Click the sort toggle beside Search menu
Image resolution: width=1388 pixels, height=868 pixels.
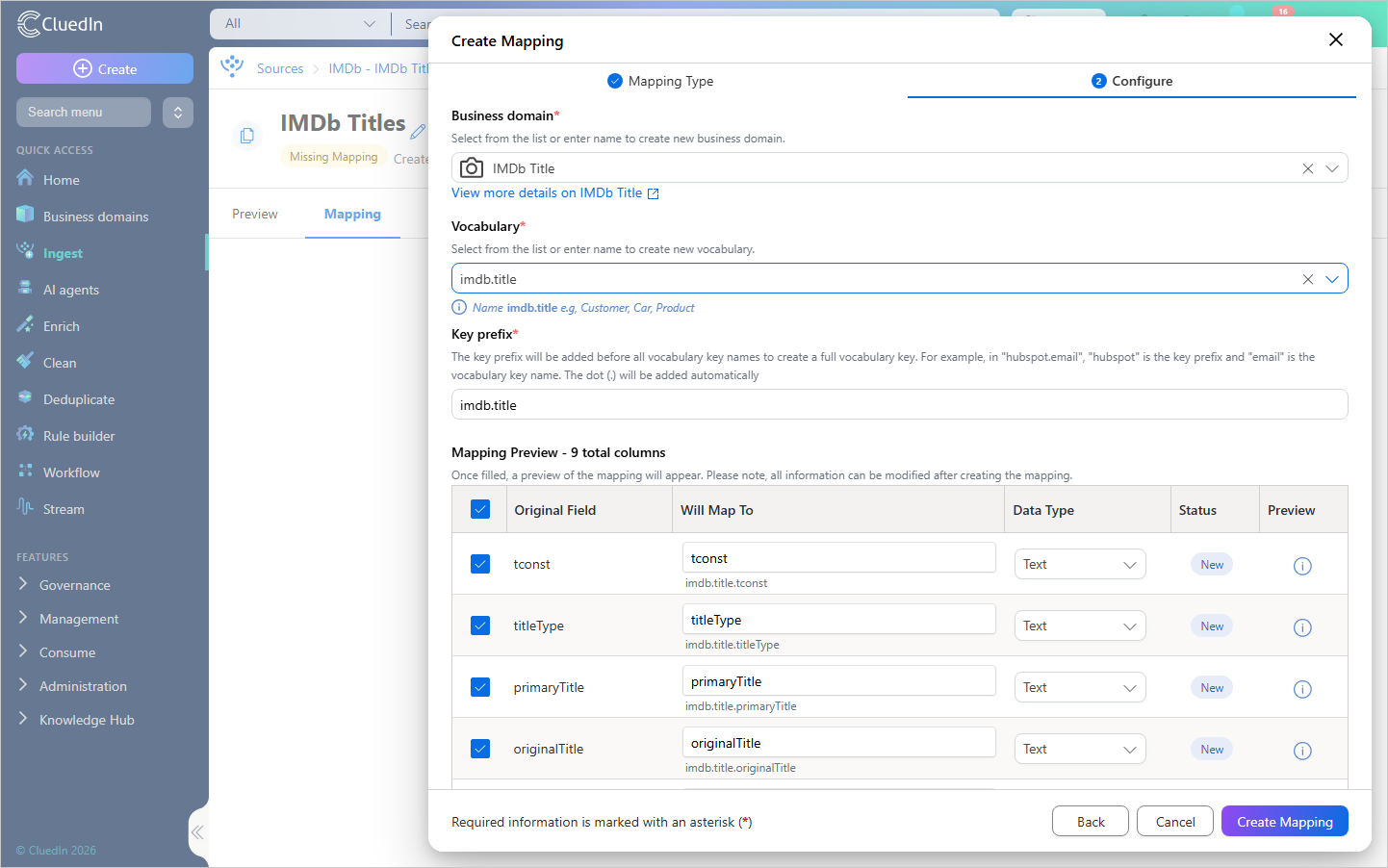coord(178,113)
